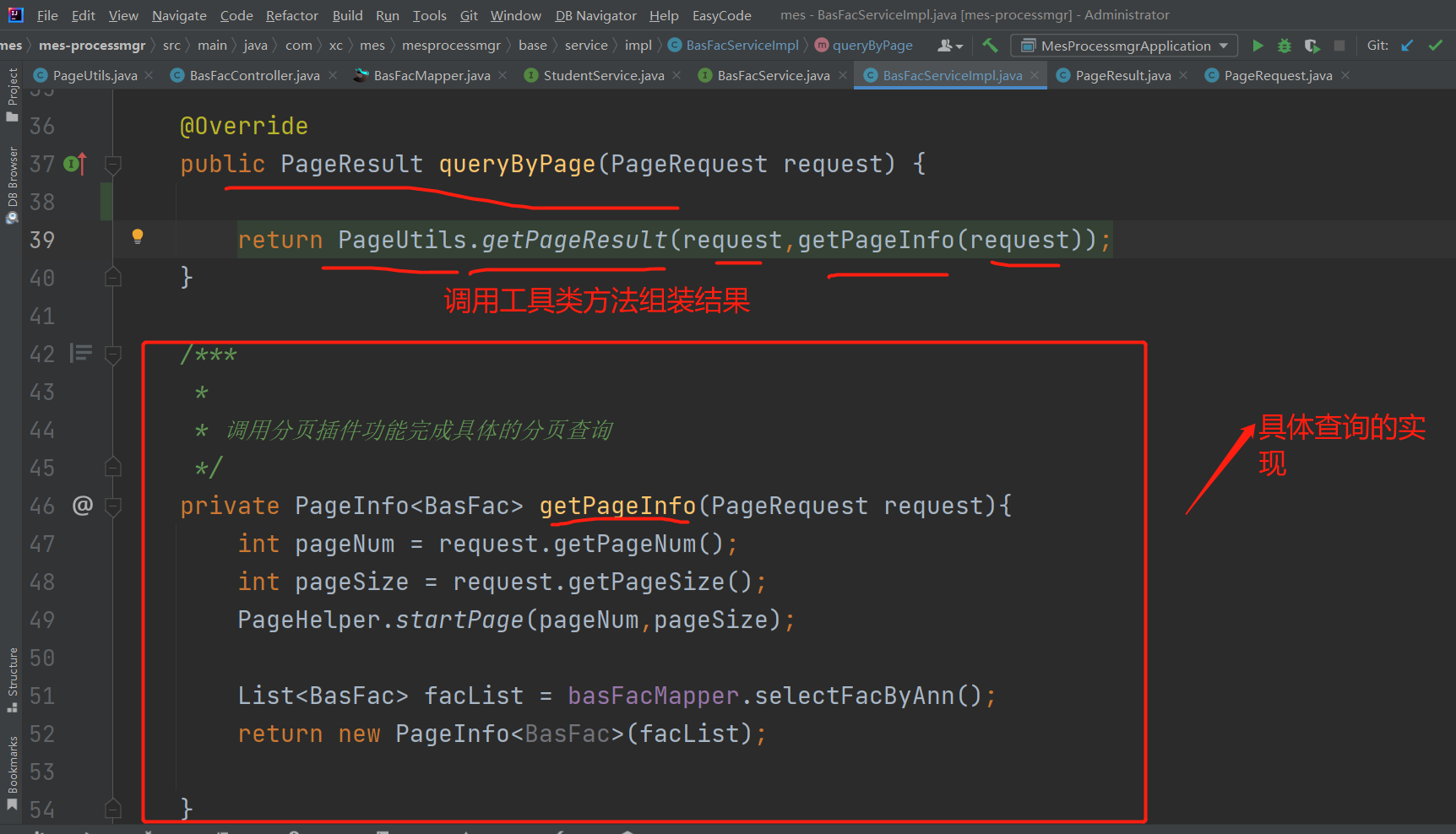Viewport: 1456px width, 834px height.
Task: Open the EasyCode menu
Action: (x=722, y=15)
